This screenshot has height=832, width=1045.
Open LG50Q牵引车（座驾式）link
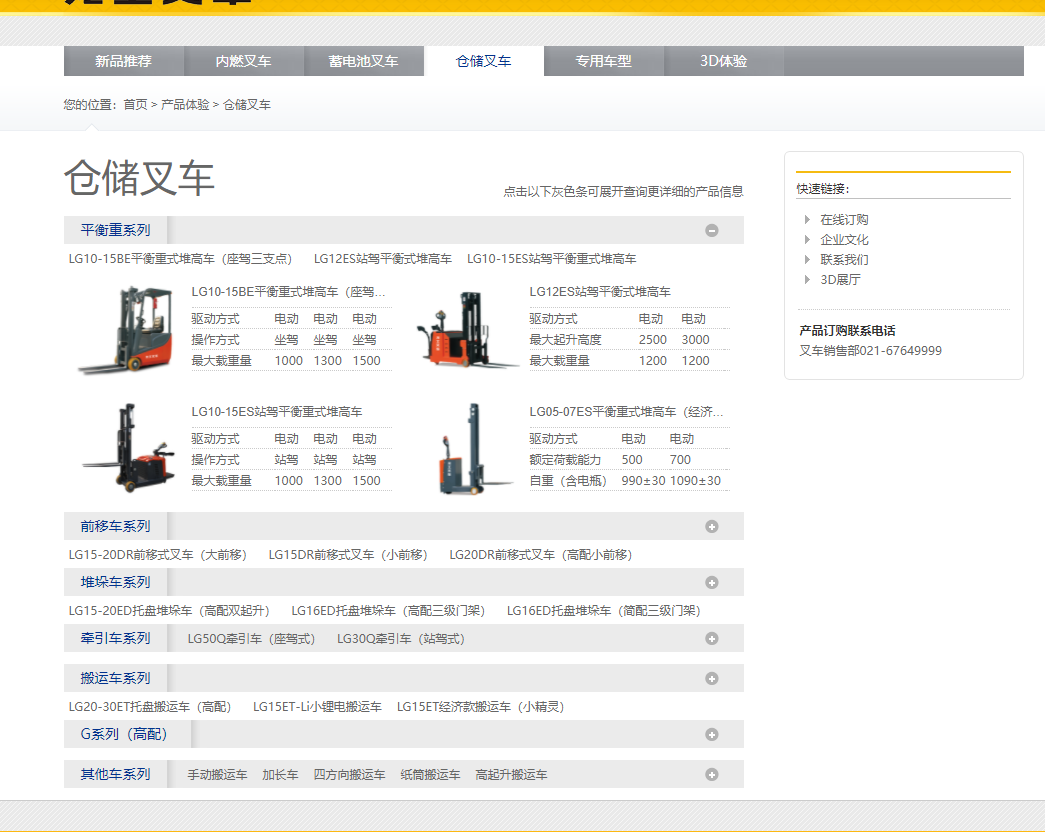coord(251,639)
